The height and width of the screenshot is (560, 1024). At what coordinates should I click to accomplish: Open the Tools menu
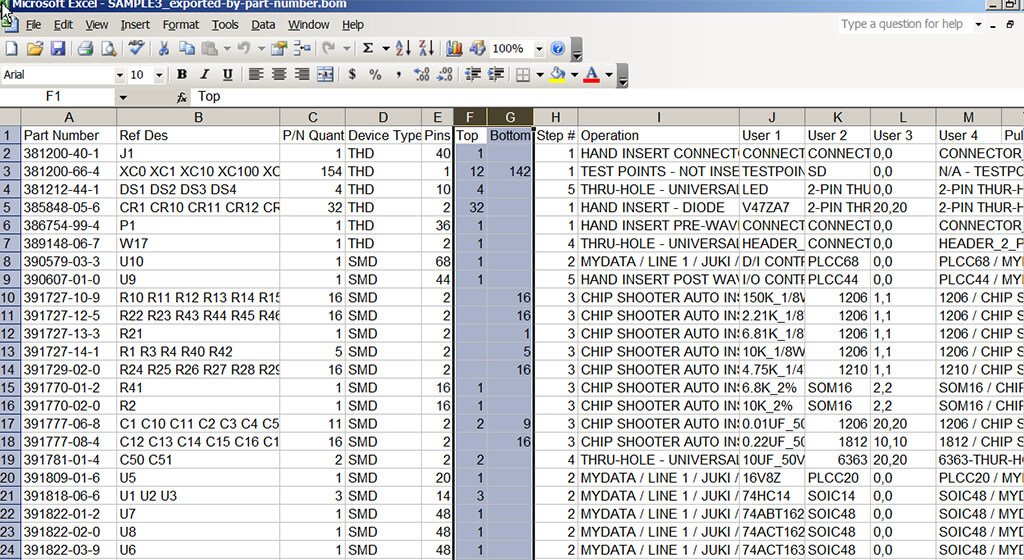[225, 25]
